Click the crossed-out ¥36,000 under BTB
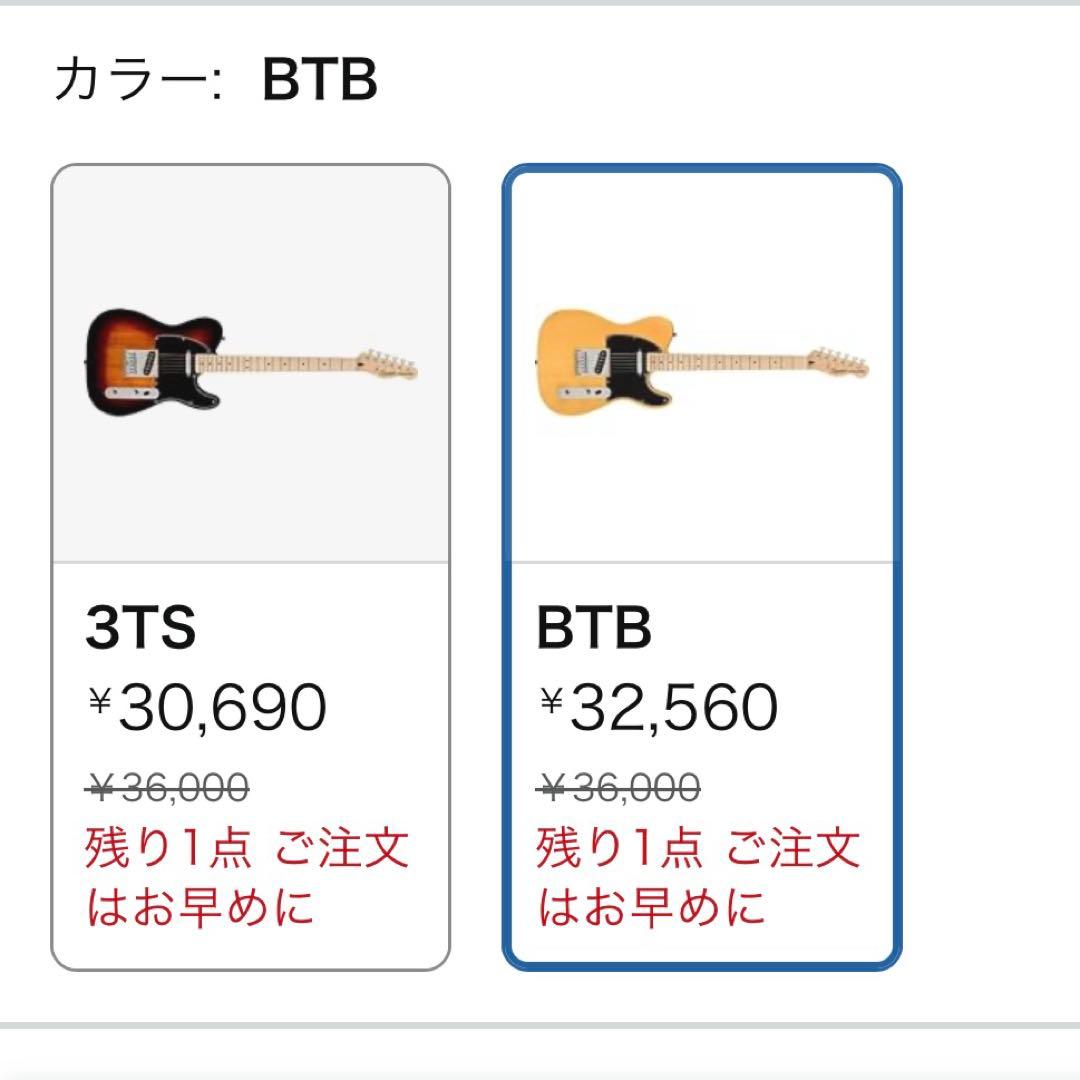Viewport: 1080px width, 1080px height. coord(620,789)
